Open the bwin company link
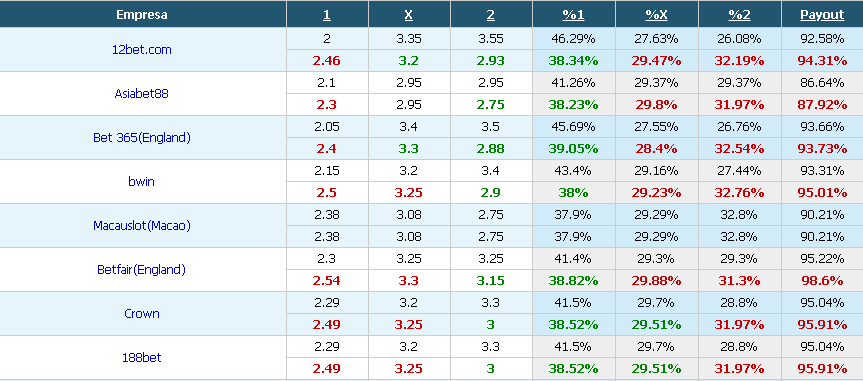863x381 pixels. click(x=141, y=182)
